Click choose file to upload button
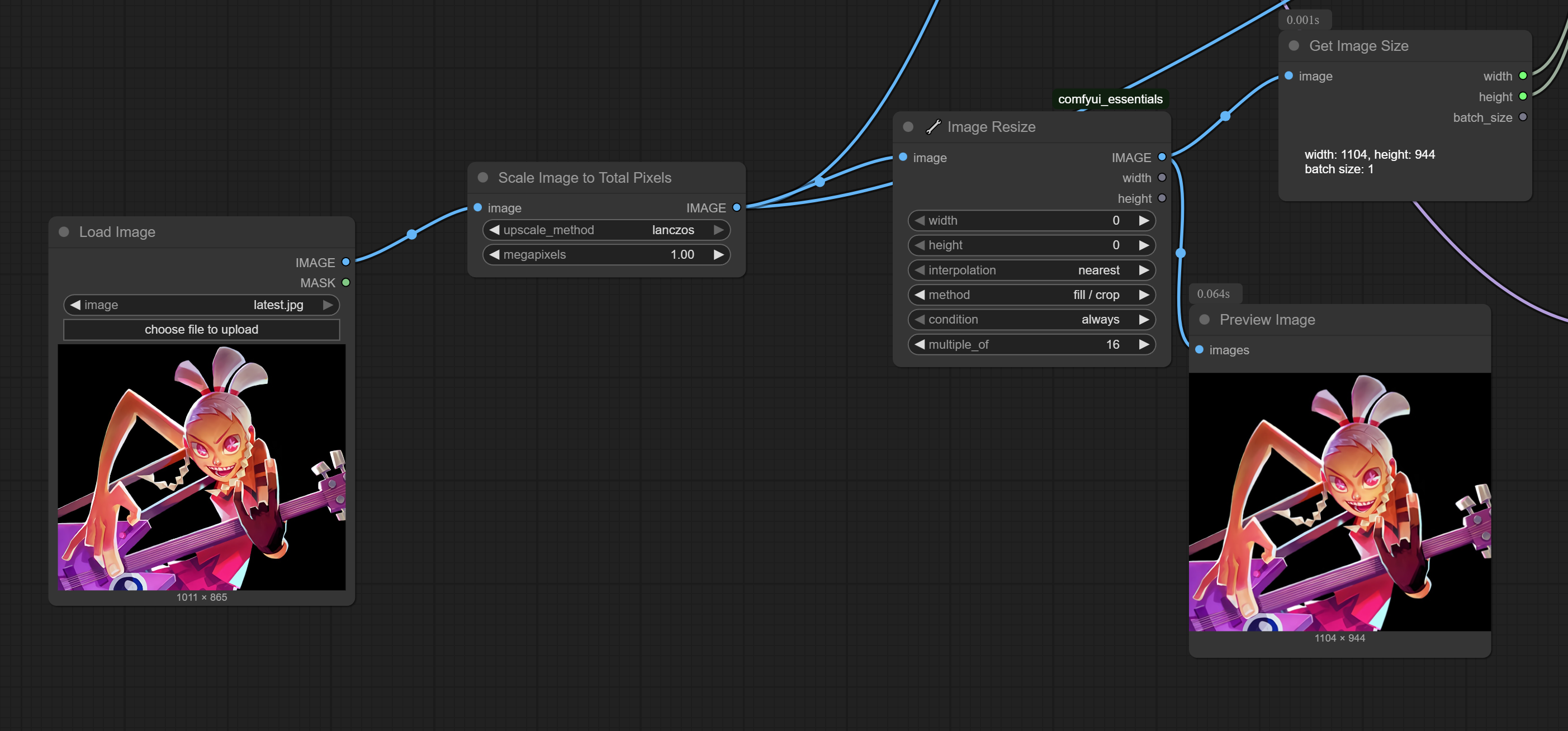1568x731 pixels. click(x=201, y=329)
